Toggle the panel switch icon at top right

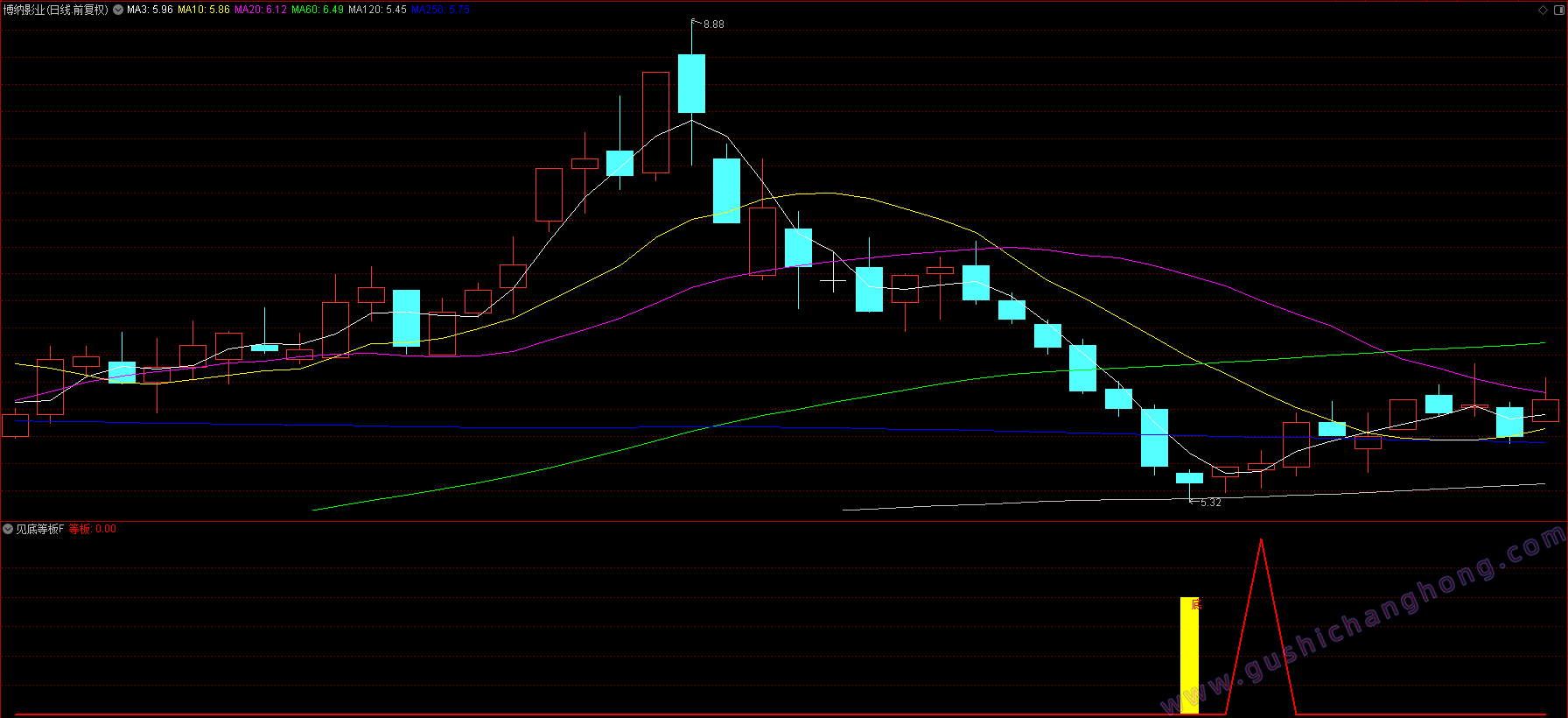click(1558, 10)
